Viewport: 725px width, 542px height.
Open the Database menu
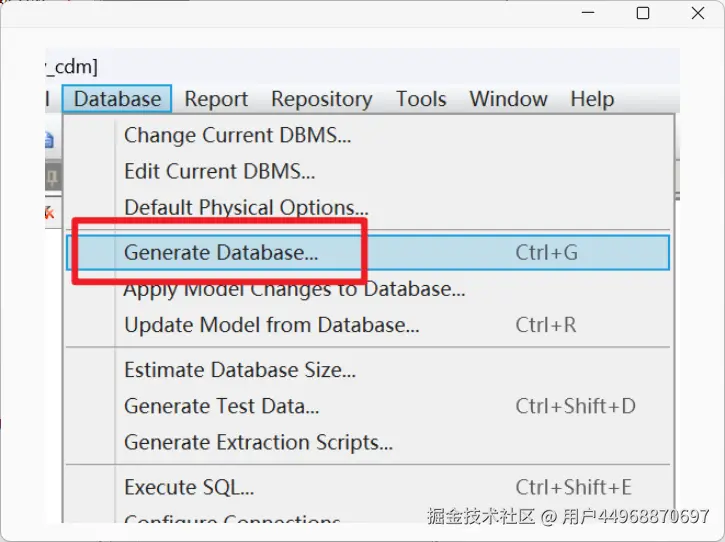point(117,99)
